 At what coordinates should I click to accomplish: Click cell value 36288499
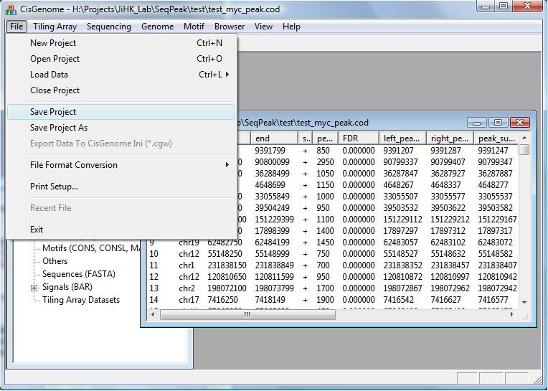click(x=272, y=174)
